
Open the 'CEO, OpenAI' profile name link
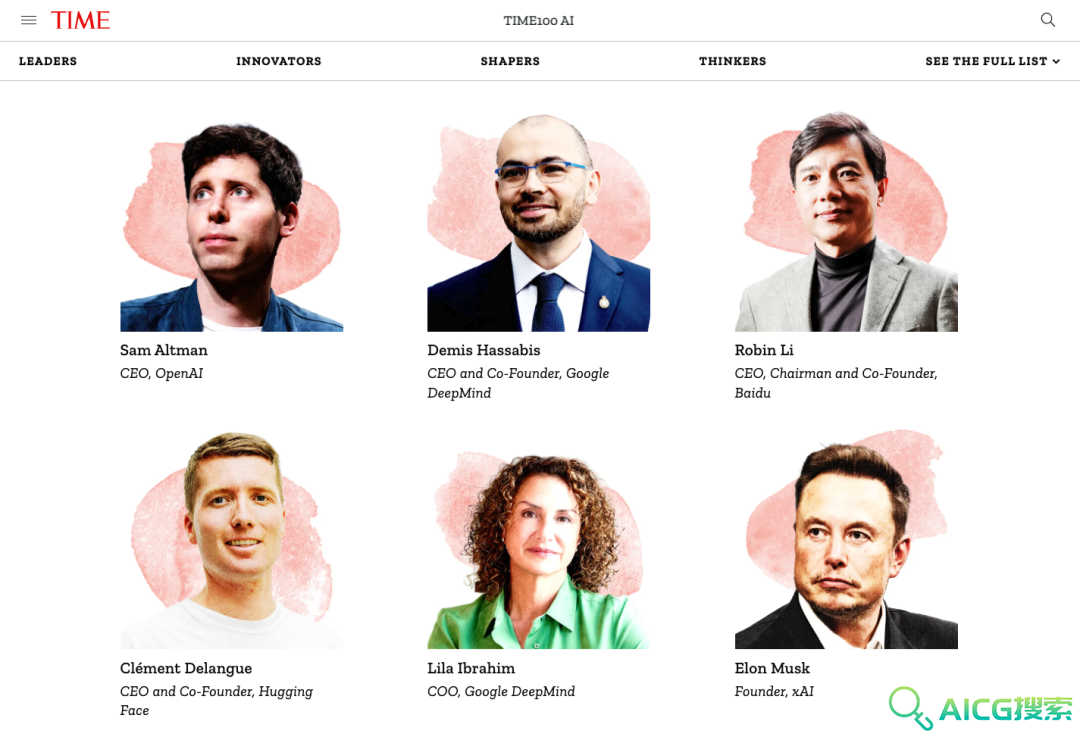pyautogui.click(x=163, y=350)
